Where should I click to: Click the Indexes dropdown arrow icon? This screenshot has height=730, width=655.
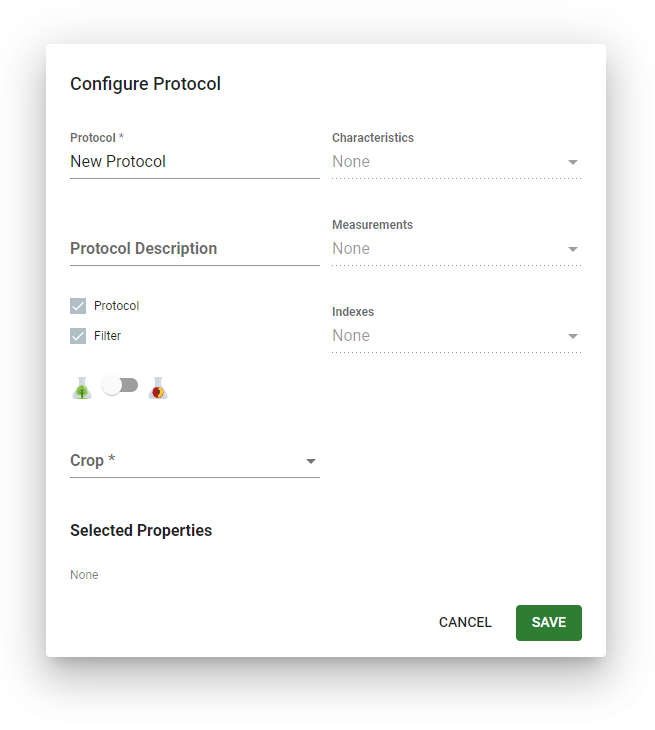coord(573,336)
